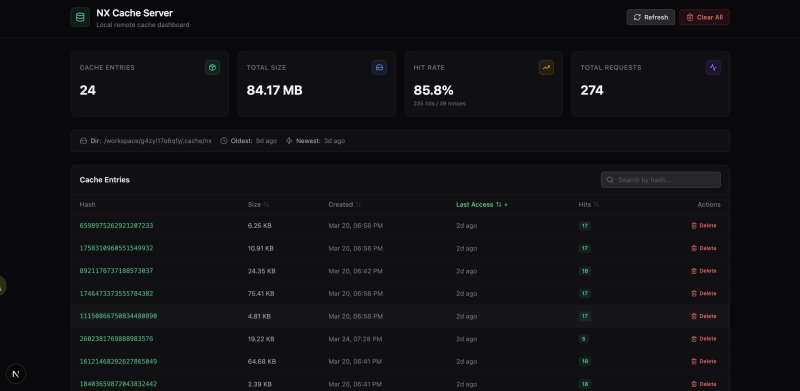Delete the 19.22 KB cache entry
This screenshot has height=391, width=800.
coord(704,339)
